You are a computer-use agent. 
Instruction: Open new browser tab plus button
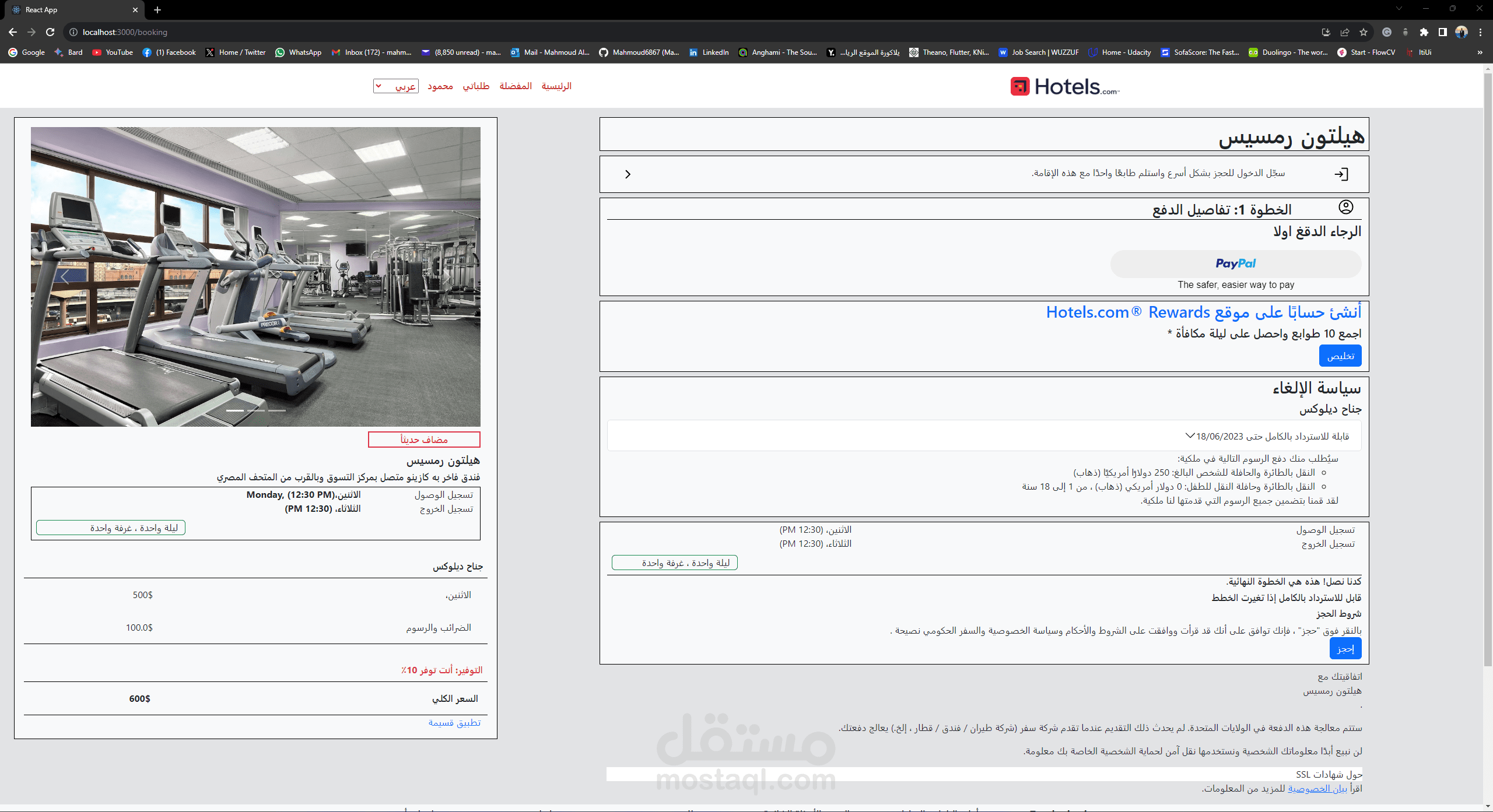(157, 10)
